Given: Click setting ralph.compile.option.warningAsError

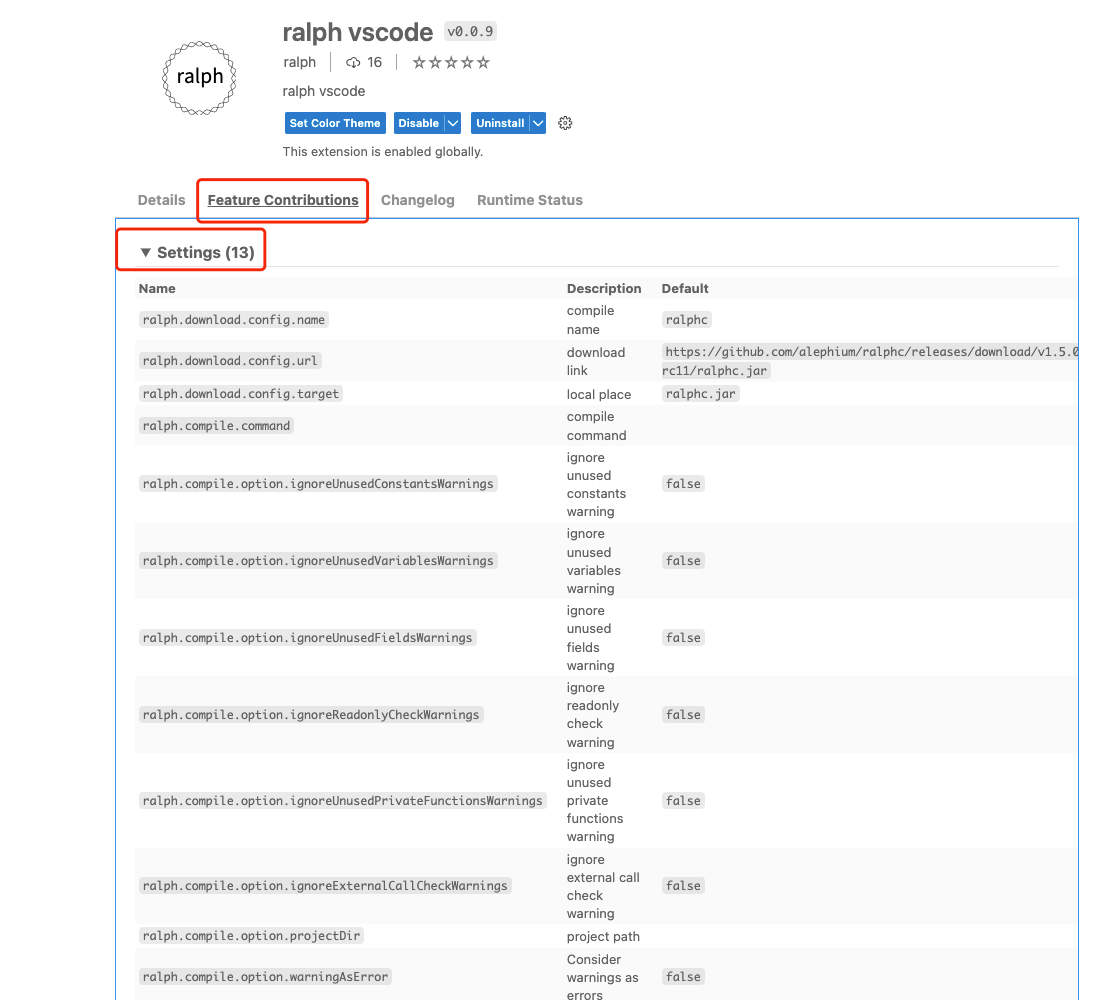Looking at the screenshot, I should coord(265,977).
